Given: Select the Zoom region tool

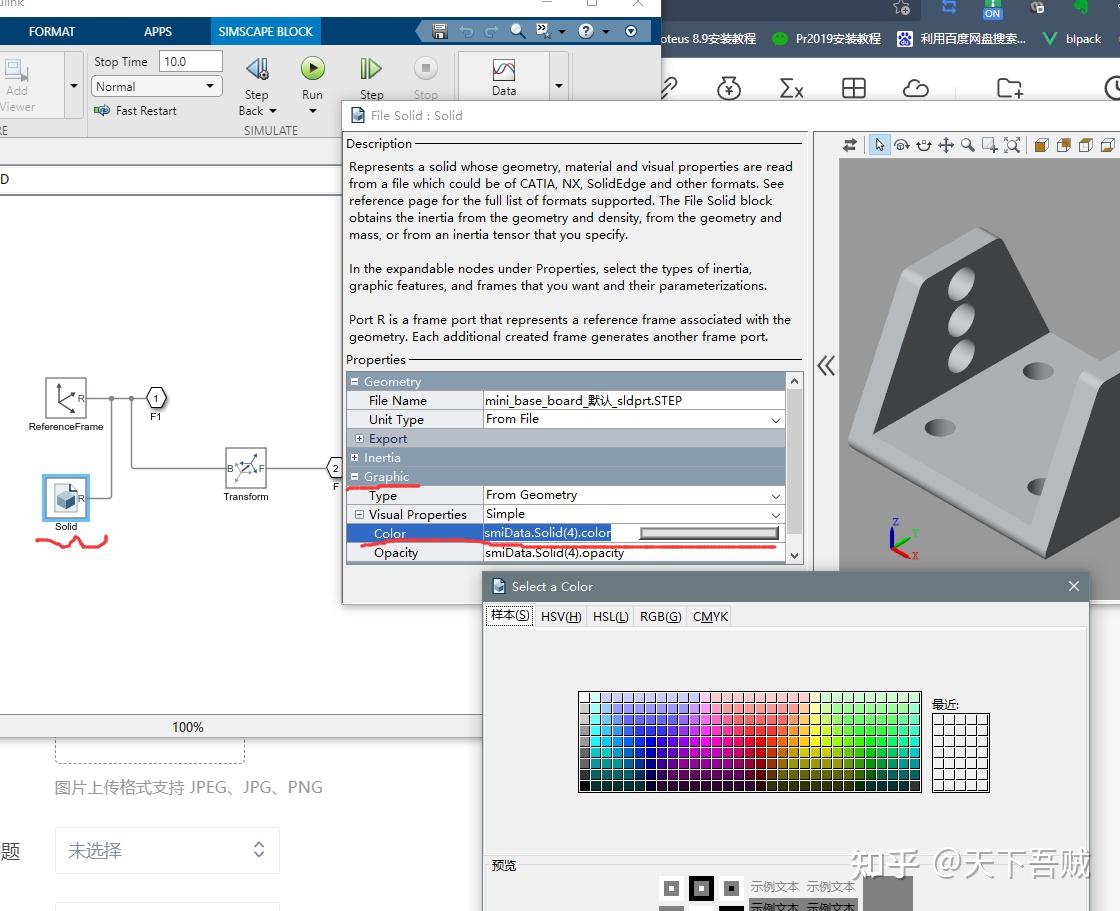Looking at the screenshot, I should pyautogui.click(x=990, y=145).
